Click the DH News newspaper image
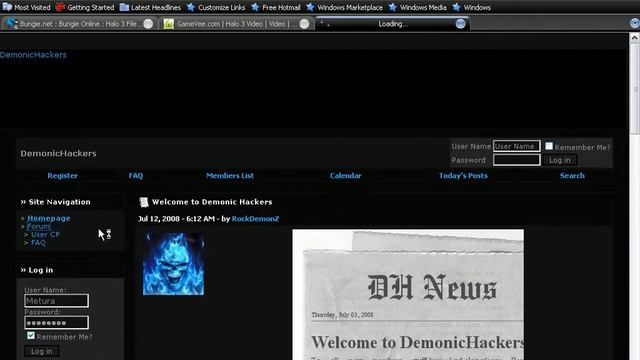Image resolution: width=640 pixels, height=360 pixels. (408, 295)
